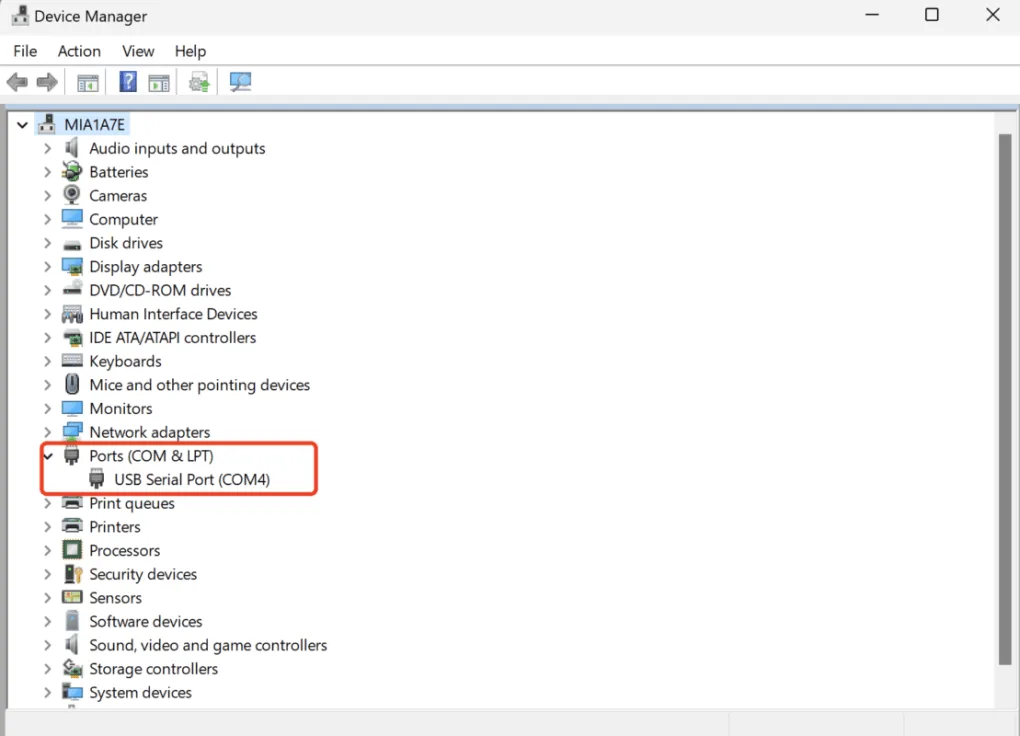Click Scan for hardware changes monitor icon
1020x736 pixels.
click(240, 81)
